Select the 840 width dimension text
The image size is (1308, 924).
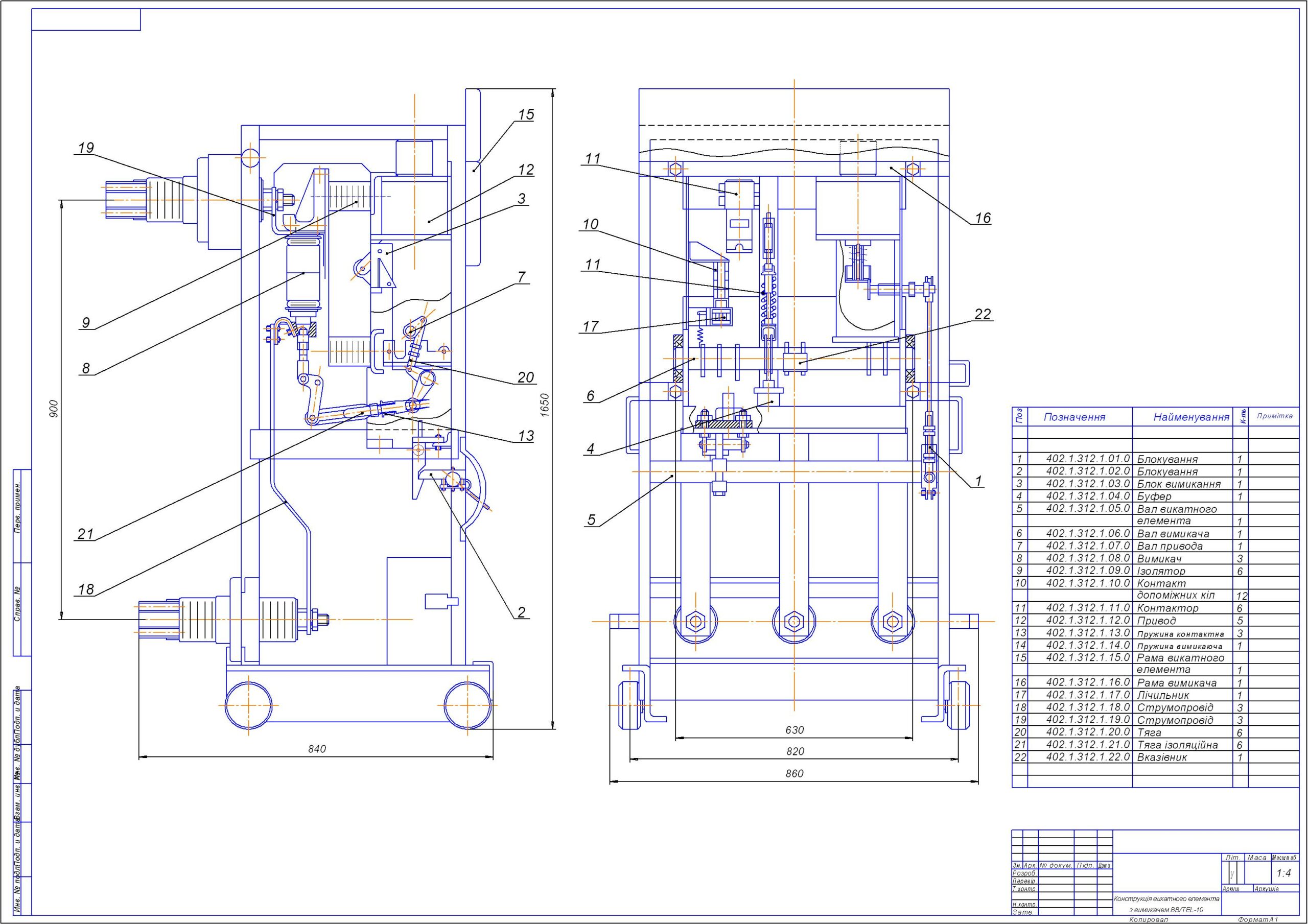point(317,748)
